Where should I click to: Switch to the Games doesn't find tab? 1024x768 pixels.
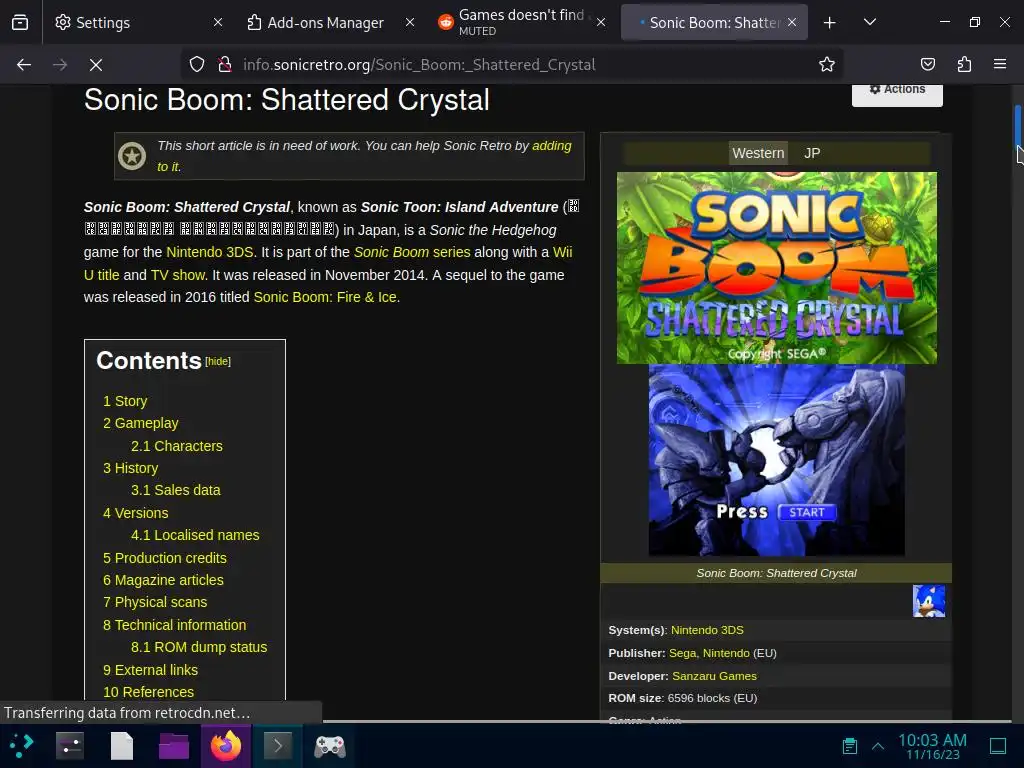[x=520, y=23]
